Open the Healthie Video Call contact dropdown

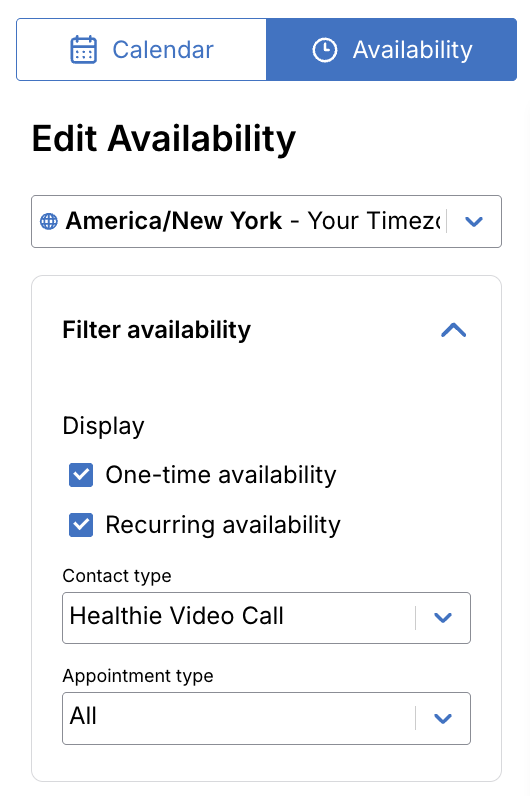coord(266,617)
